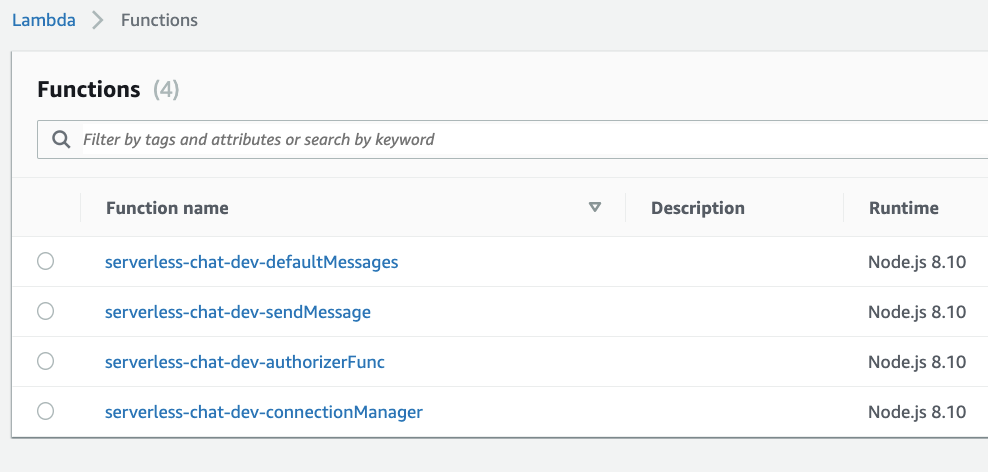Click the function count (4) label
The width and height of the screenshot is (988, 472).
(166, 90)
